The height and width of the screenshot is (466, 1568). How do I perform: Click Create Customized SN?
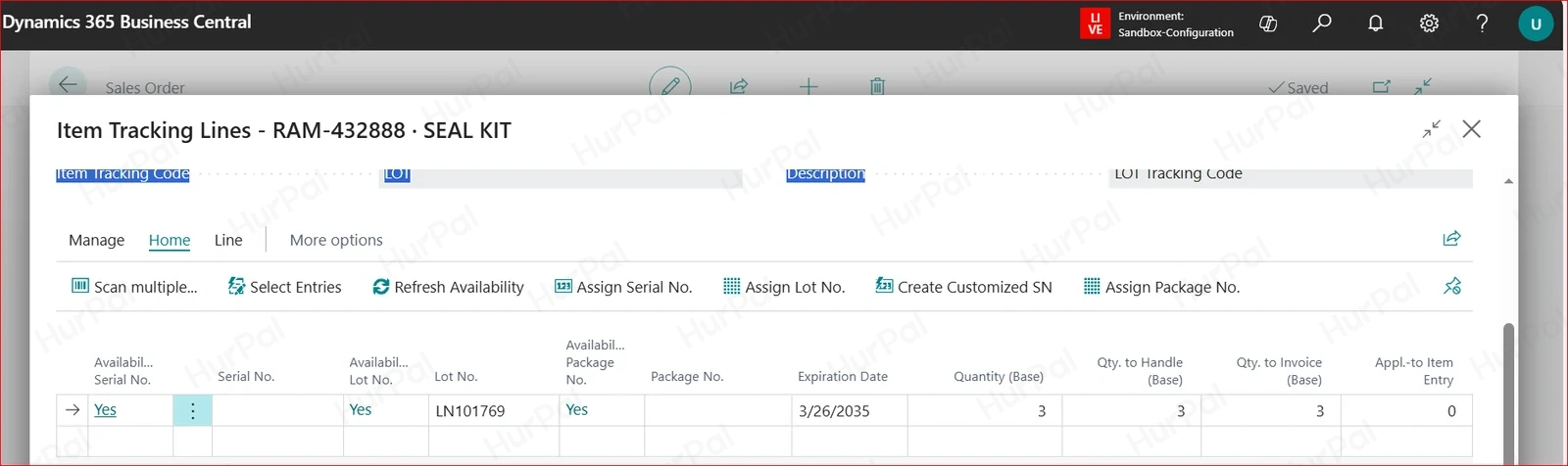point(964,287)
